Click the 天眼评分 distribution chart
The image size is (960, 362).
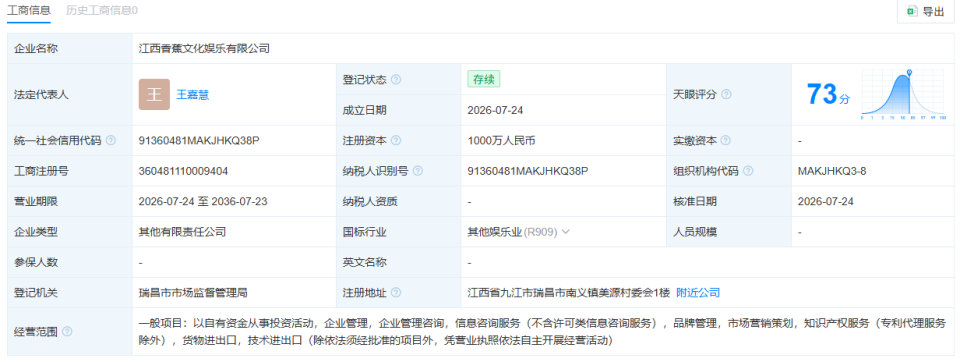(x=904, y=94)
